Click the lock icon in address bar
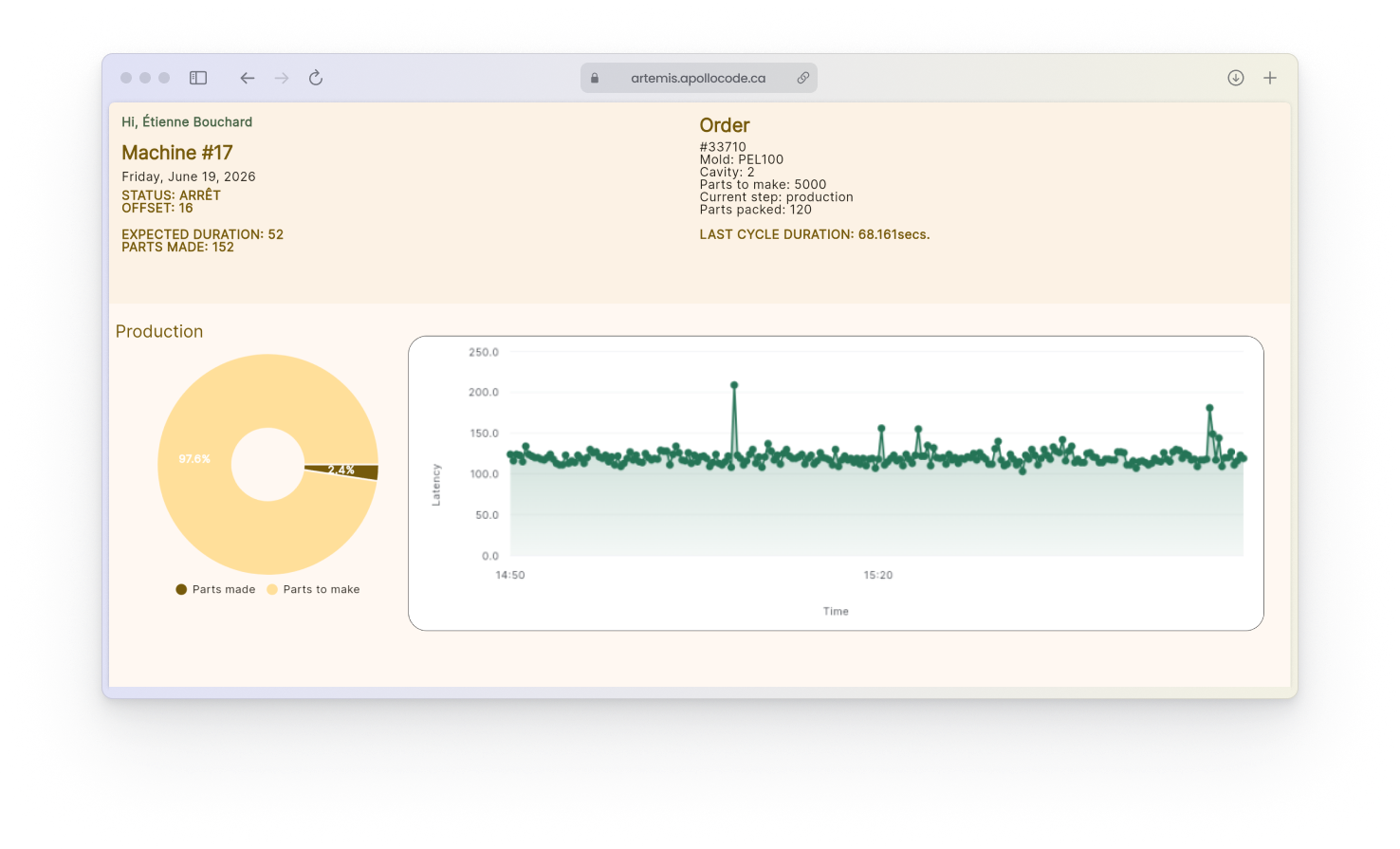 click(x=595, y=78)
